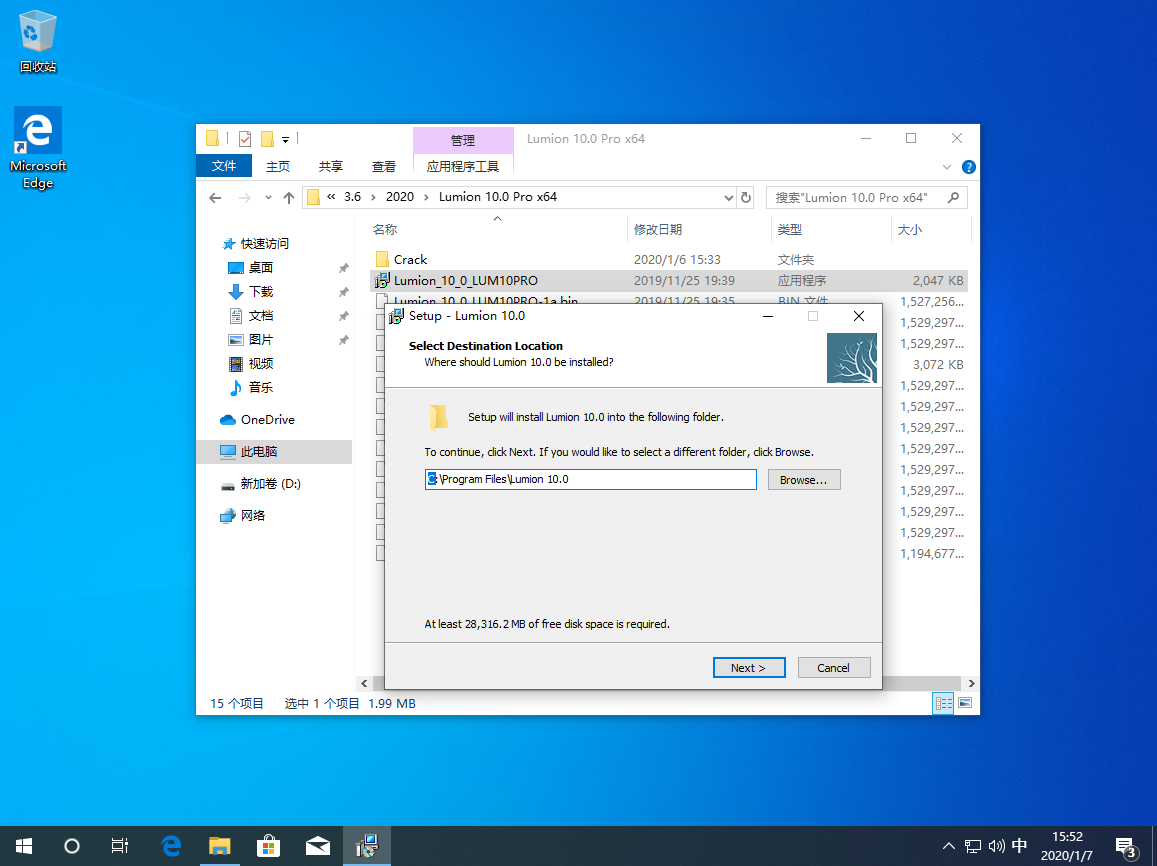Open Microsoft Store from the taskbar
Viewport: 1157px width, 866px height.
[x=269, y=846]
